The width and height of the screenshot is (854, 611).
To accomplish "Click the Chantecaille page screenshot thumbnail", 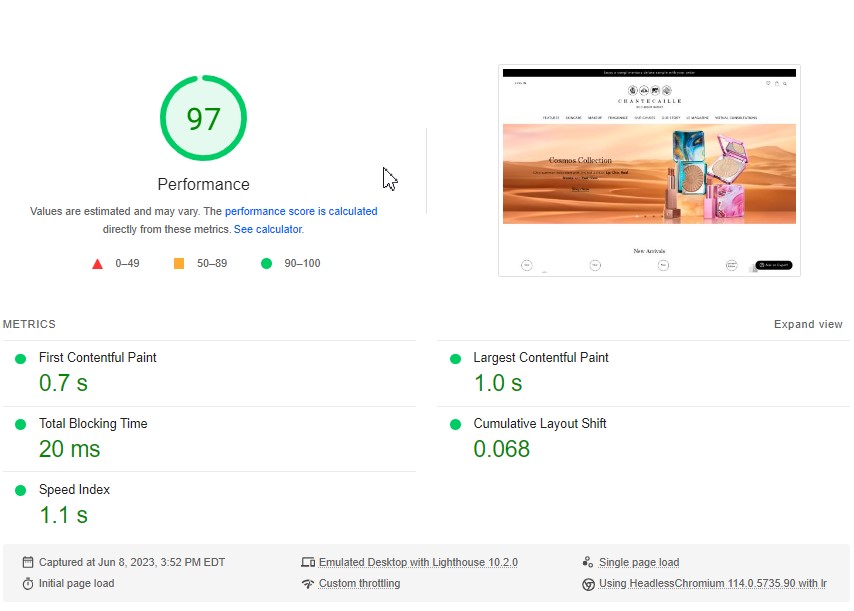I will [649, 170].
